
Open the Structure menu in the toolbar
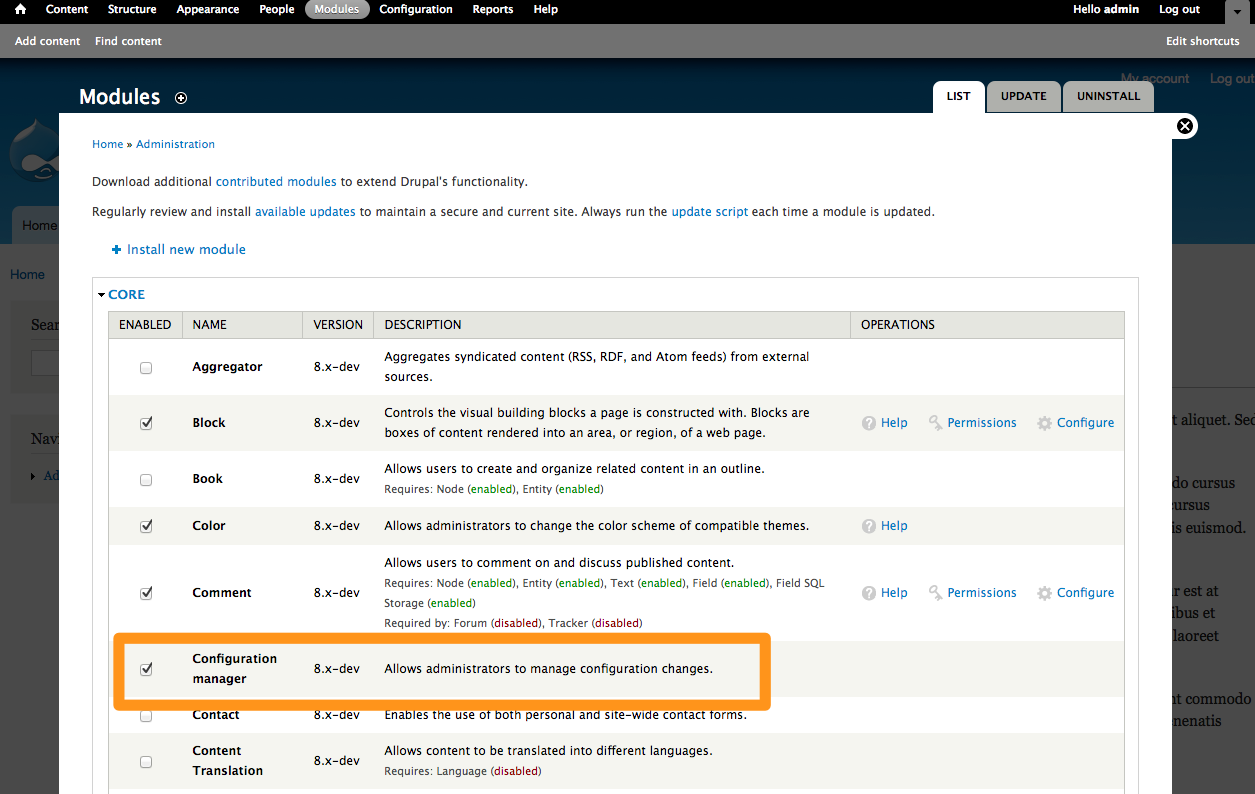tap(132, 9)
